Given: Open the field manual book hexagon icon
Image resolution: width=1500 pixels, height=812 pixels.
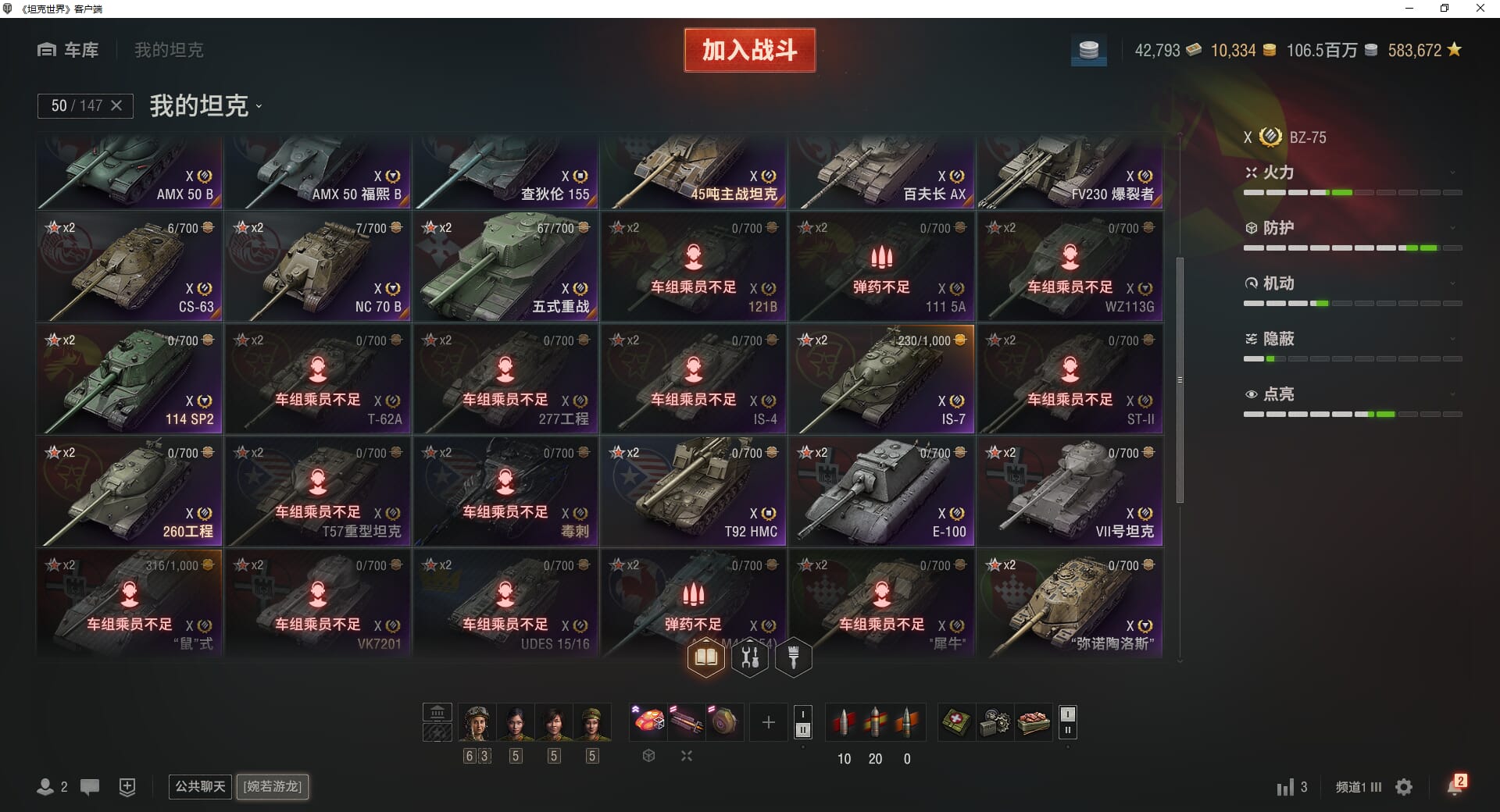Looking at the screenshot, I should coord(706,657).
